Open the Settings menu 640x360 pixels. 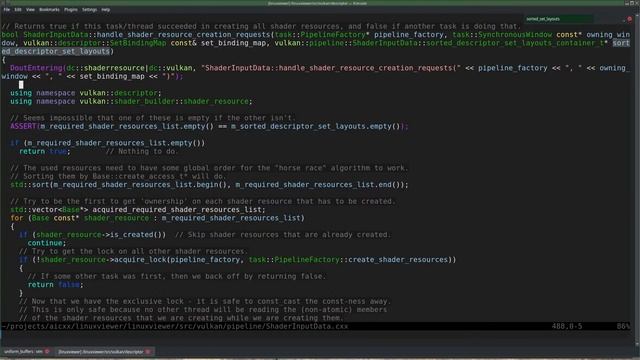coord(89,9)
